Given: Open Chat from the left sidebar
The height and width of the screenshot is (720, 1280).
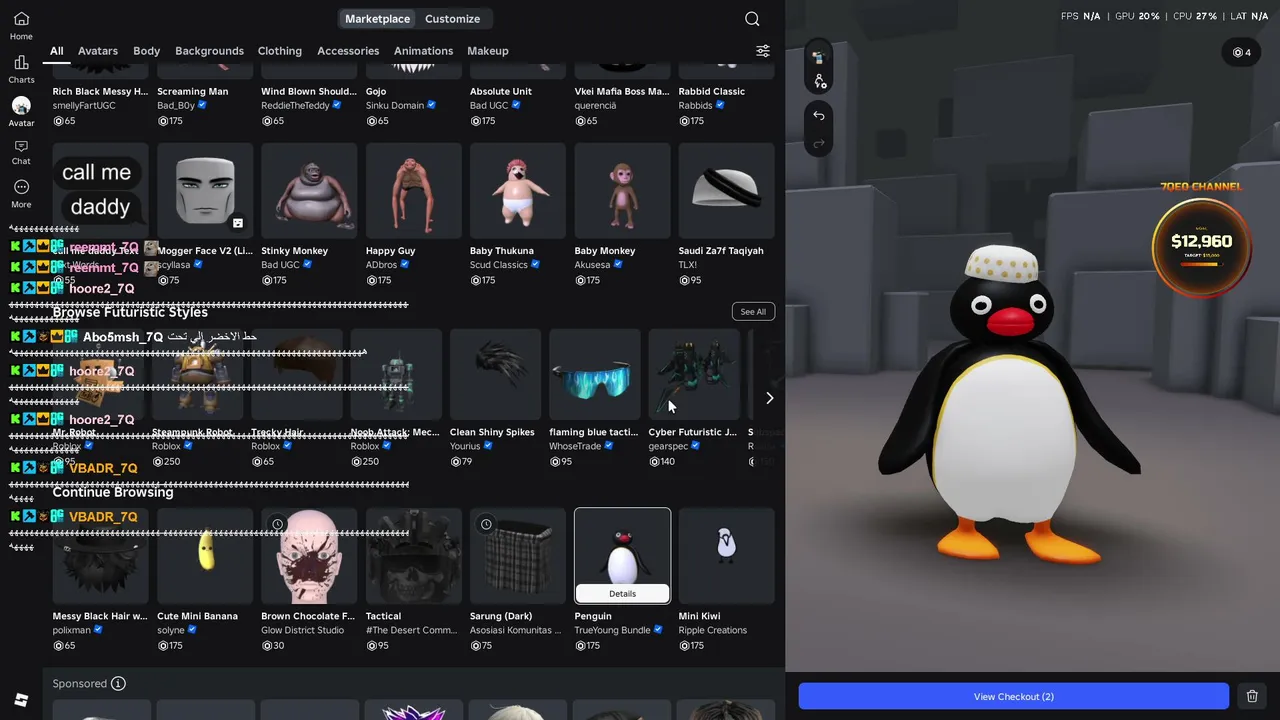Looking at the screenshot, I should pos(21,152).
